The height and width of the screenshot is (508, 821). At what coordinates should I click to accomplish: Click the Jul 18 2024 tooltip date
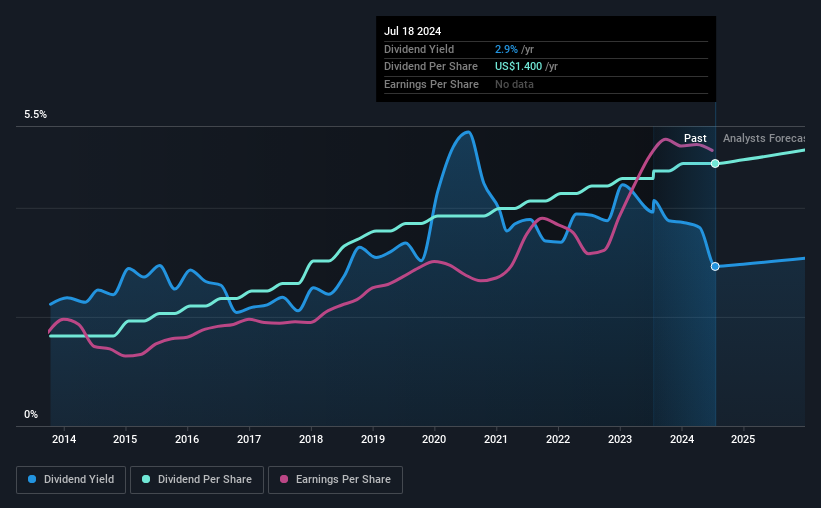pos(413,31)
